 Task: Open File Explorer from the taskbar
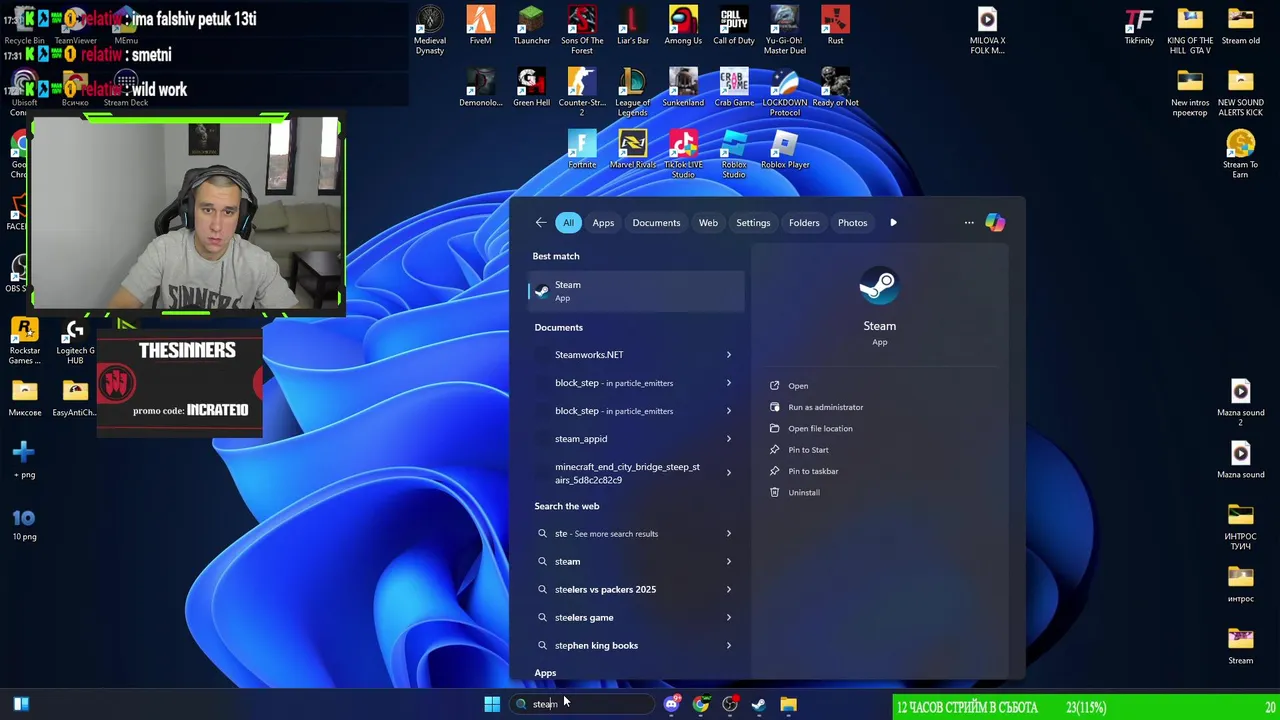coord(789,704)
